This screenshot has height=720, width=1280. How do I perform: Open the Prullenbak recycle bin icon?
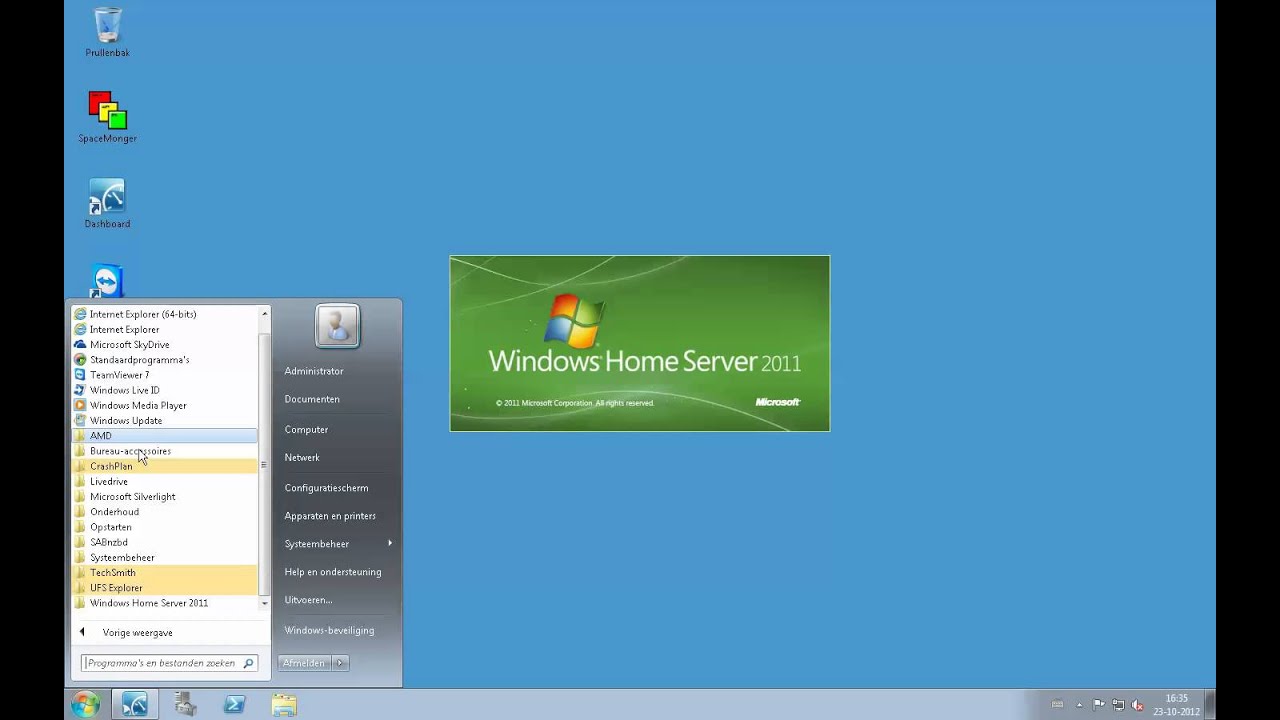[107, 31]
